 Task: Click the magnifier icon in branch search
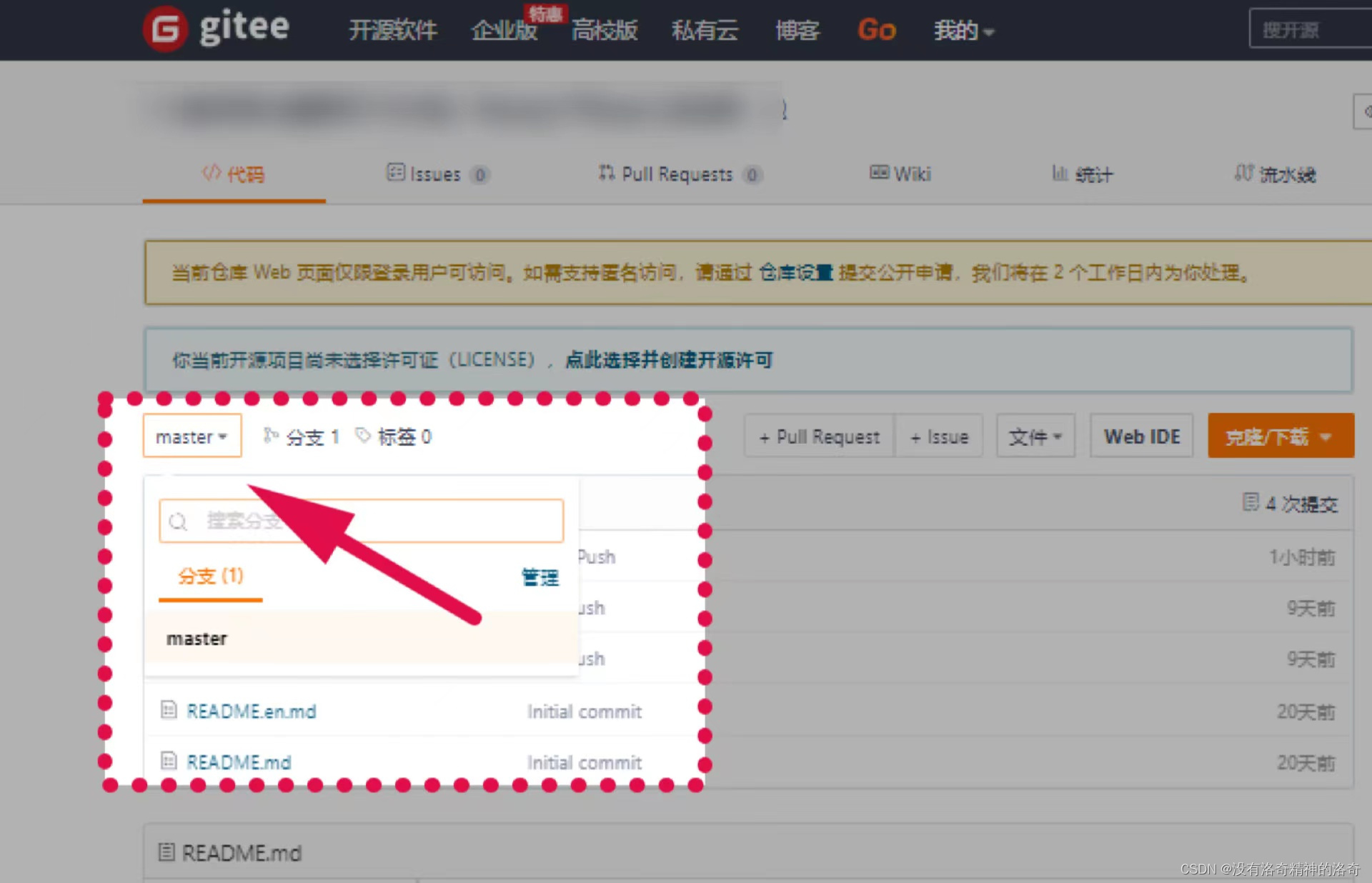click(178, 522)
